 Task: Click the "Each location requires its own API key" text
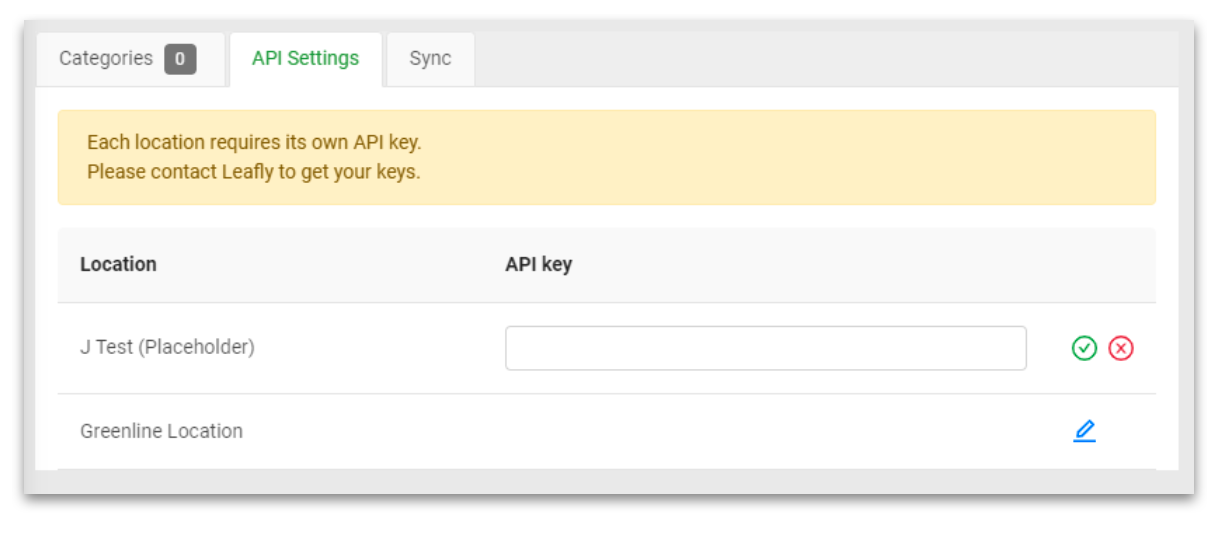pos(254,142)
